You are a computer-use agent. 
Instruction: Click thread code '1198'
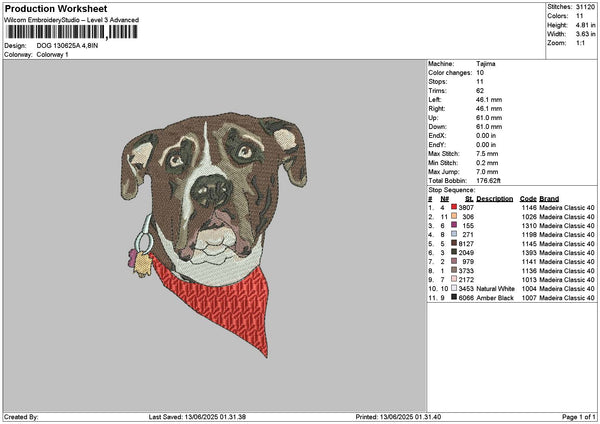pyautogui.click(x=529, y=235)
